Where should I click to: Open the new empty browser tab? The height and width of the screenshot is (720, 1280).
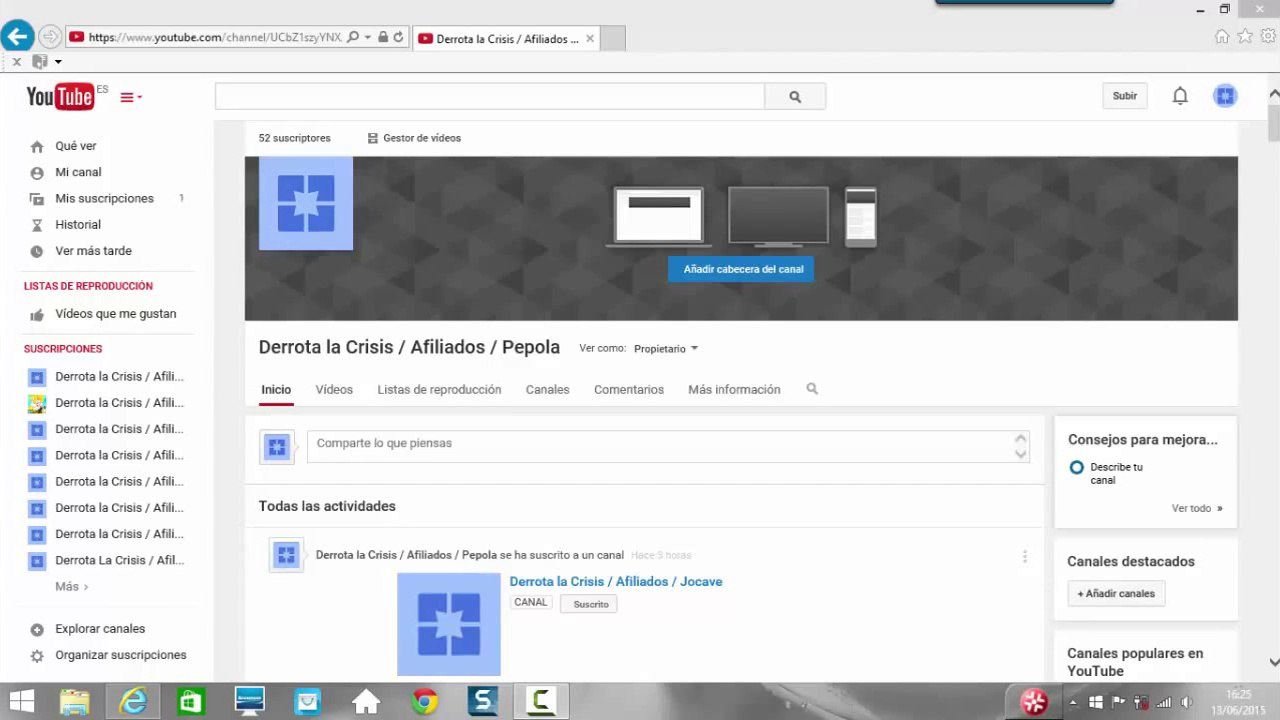click(613, 38)
